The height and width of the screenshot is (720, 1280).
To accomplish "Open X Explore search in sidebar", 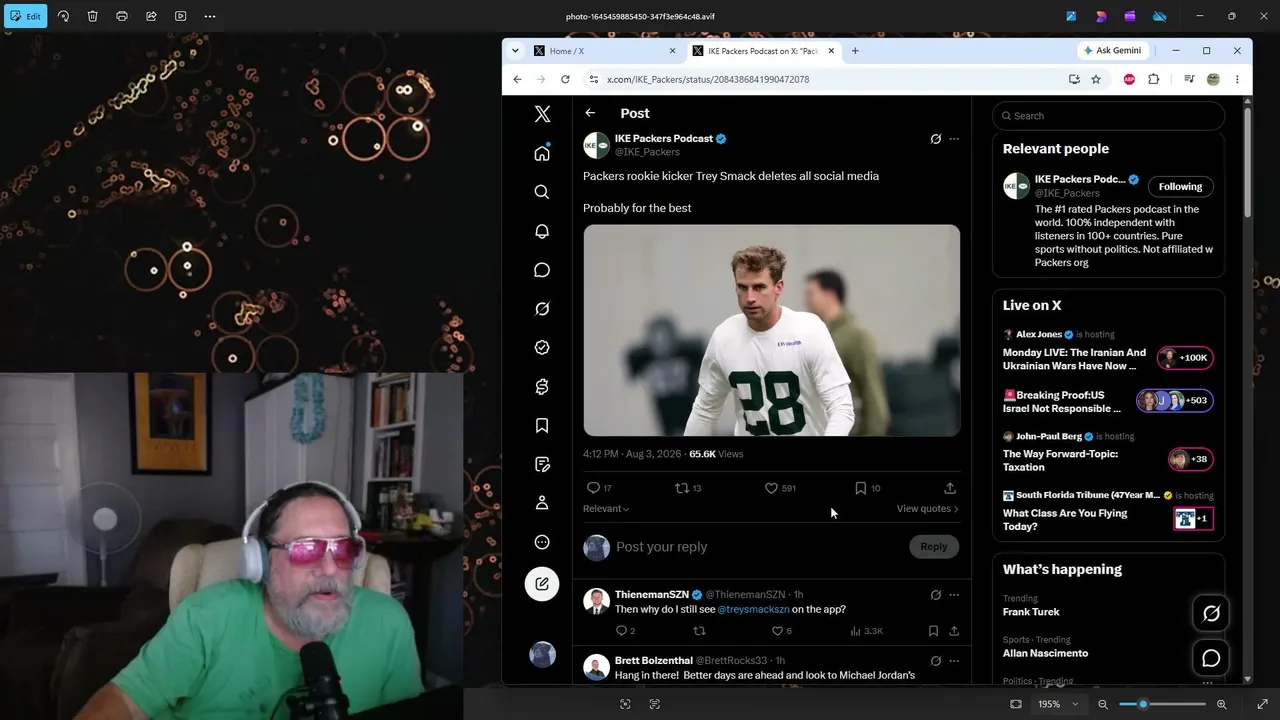I will pyautogui.click(x=542, y=192).
